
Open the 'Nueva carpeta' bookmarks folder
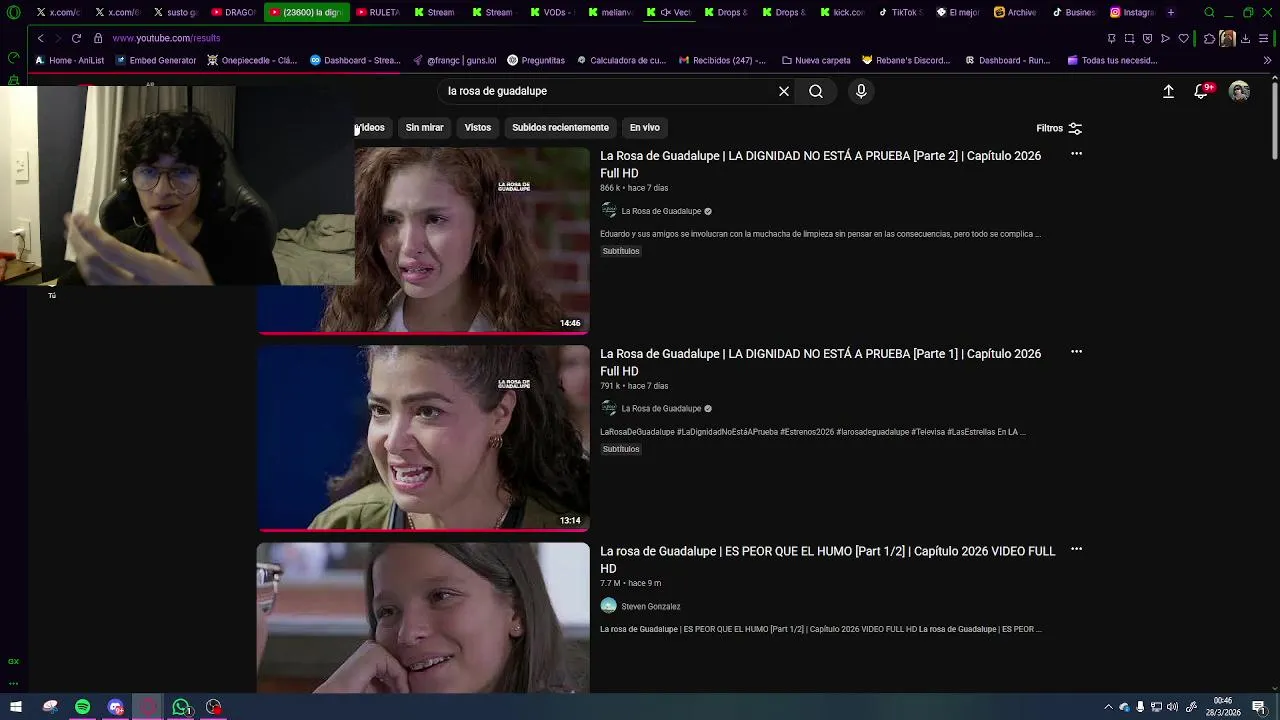coord(816,60)
